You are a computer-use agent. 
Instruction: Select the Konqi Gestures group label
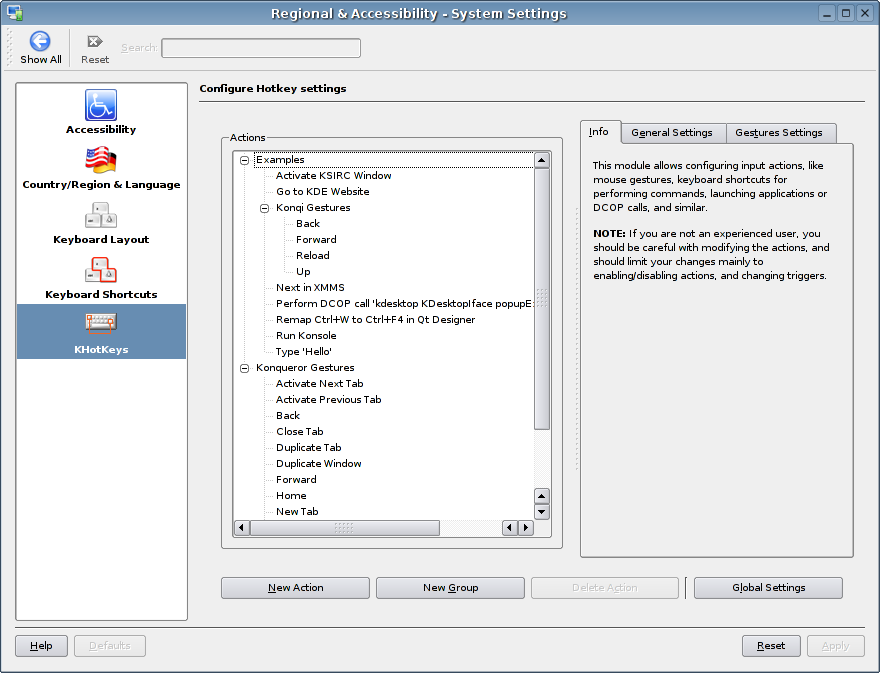point(313,208)
